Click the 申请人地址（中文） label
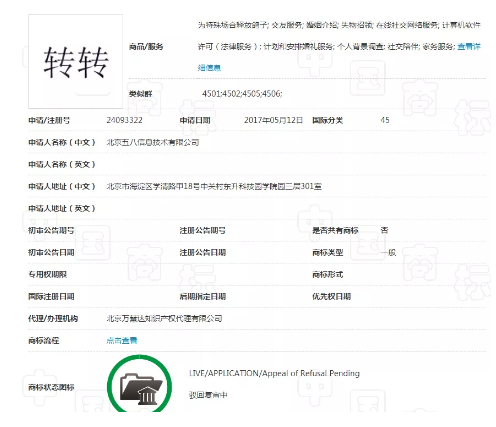Image resolution: width=496 pixels, height=427 pixels. (62, 186)
